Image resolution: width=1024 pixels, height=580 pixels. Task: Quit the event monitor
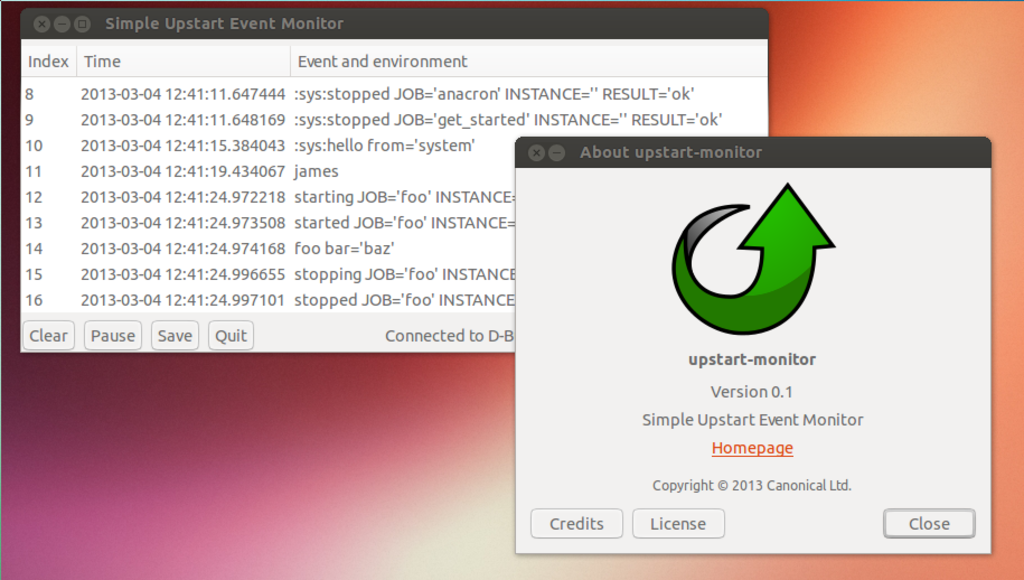pos(230,336)
